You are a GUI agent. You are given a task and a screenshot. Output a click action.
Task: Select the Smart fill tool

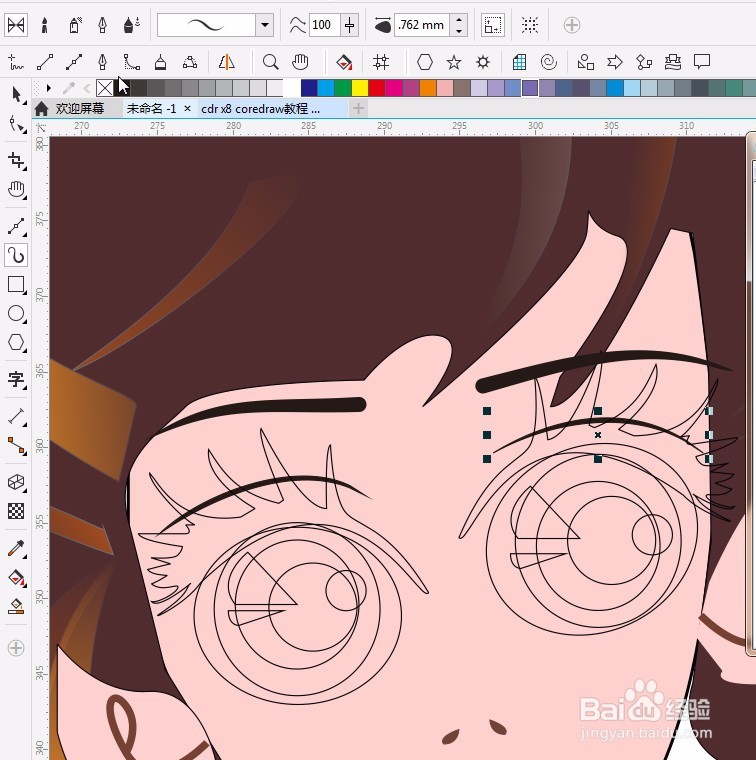344,62
